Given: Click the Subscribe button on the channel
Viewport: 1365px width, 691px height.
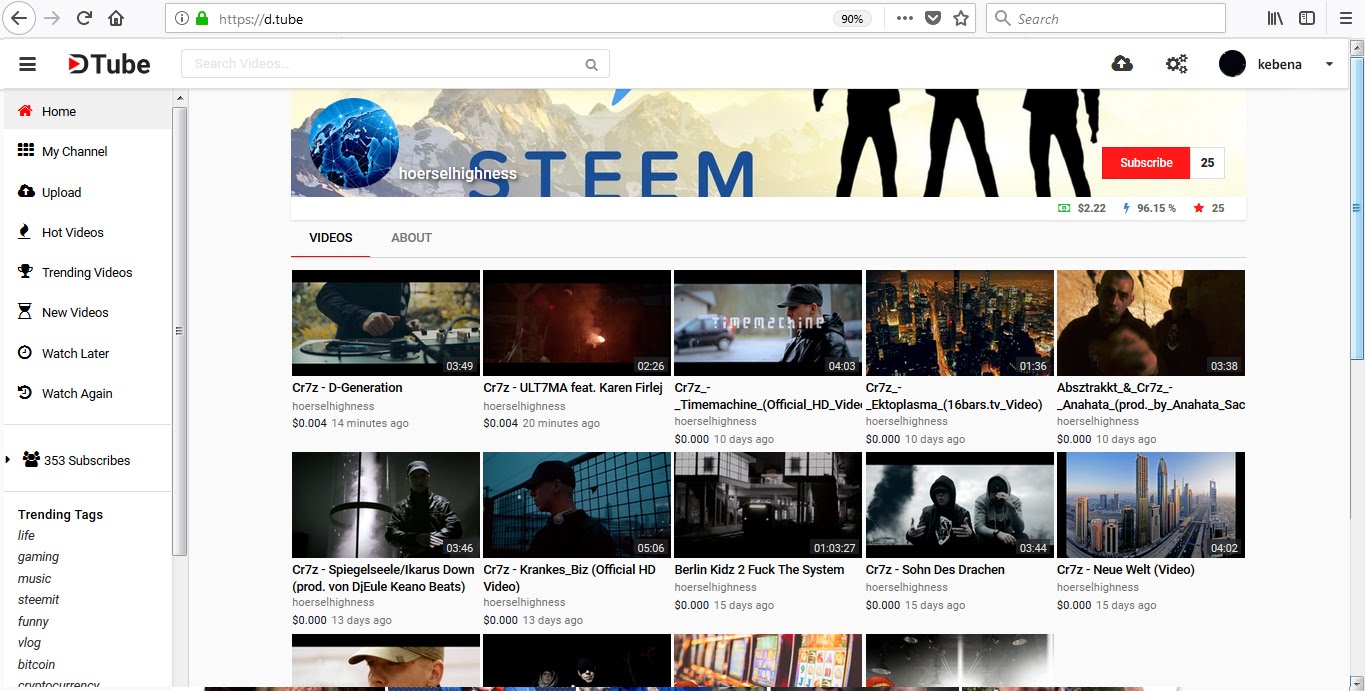Looking at the screenshot, I should (1146, 163).
